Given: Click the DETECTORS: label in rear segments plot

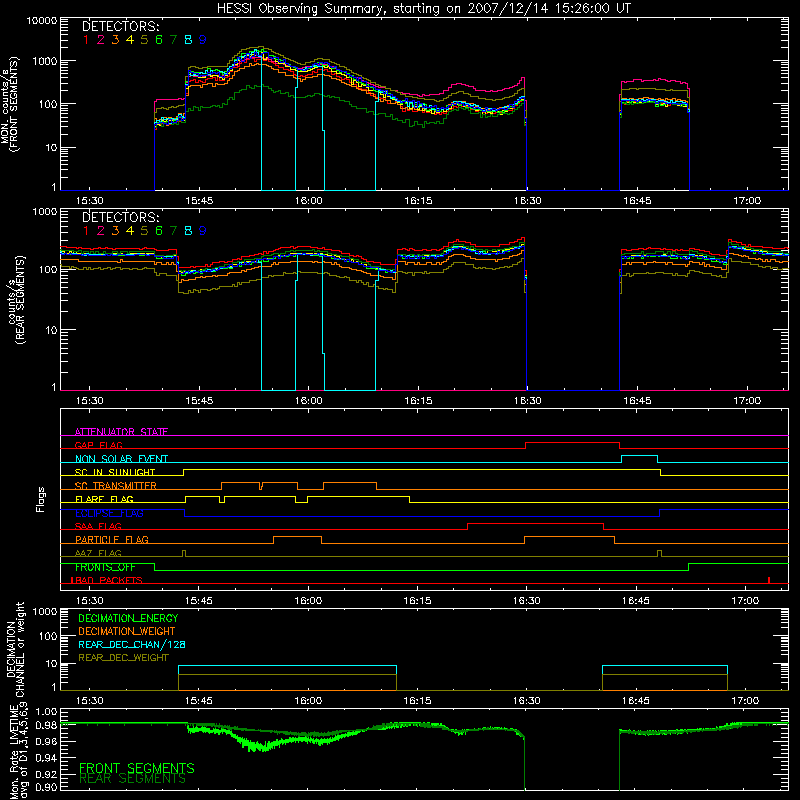Looking at the screenshot, I should point(121,217).
